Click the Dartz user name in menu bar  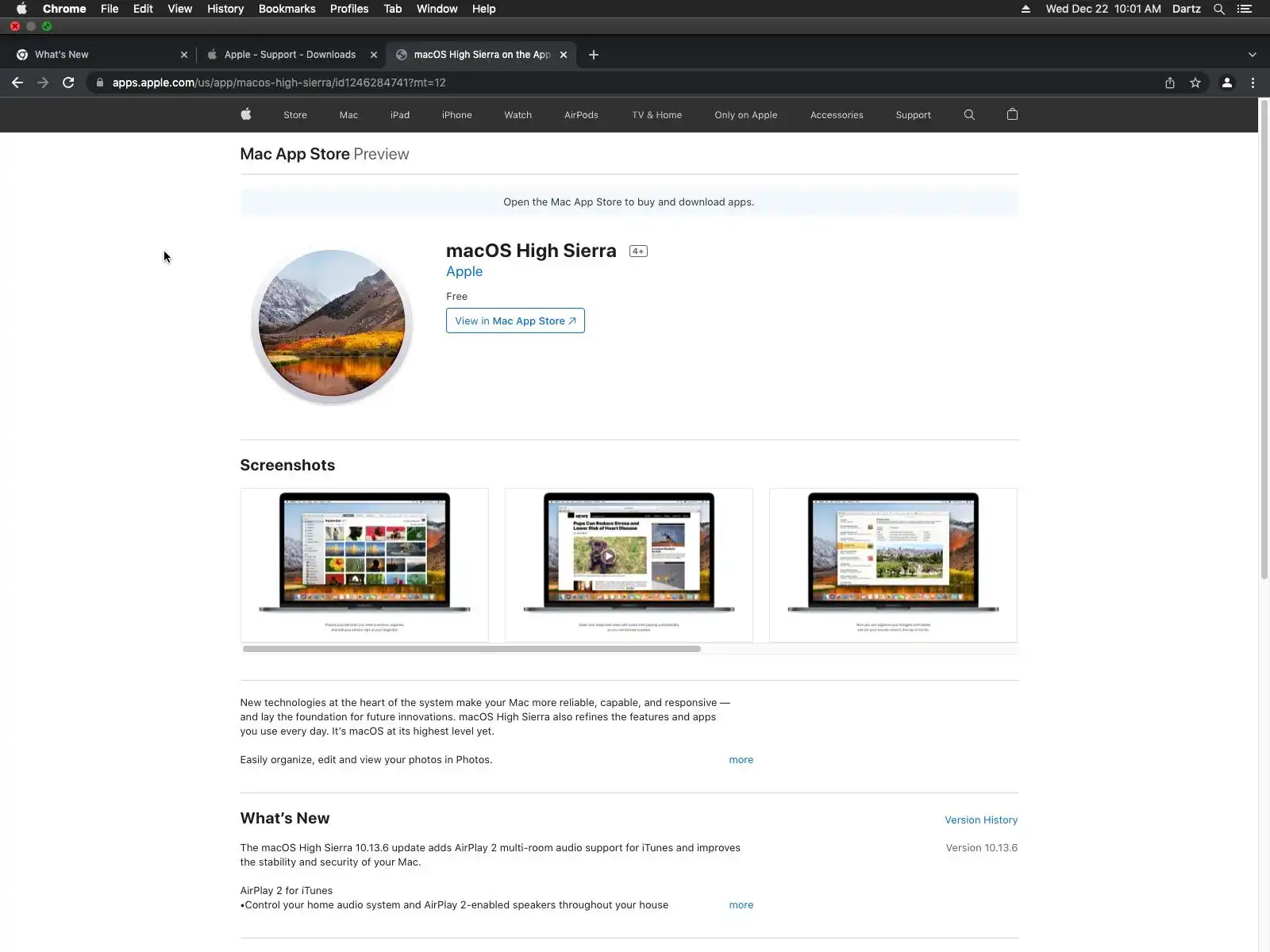(1187, 9)
